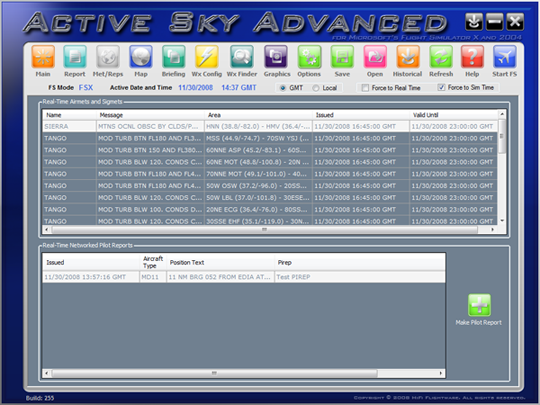540x405 pixels.
Task: Click pilot report issued 11/30/2008 13:57:16 GMT
Action: click(91, 277)
